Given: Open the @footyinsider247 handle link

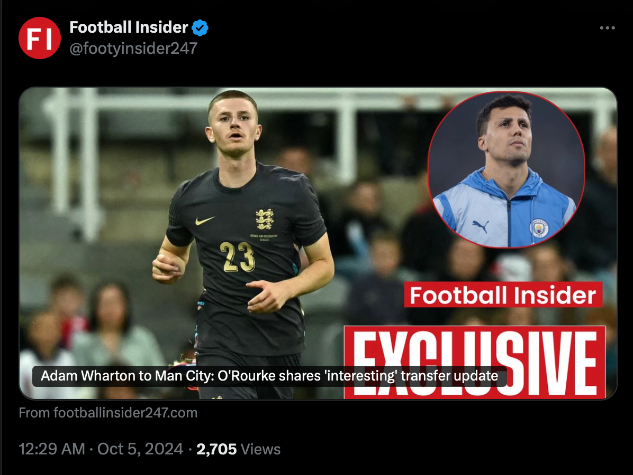Looking at the screenshot, I should pos(133,48).
